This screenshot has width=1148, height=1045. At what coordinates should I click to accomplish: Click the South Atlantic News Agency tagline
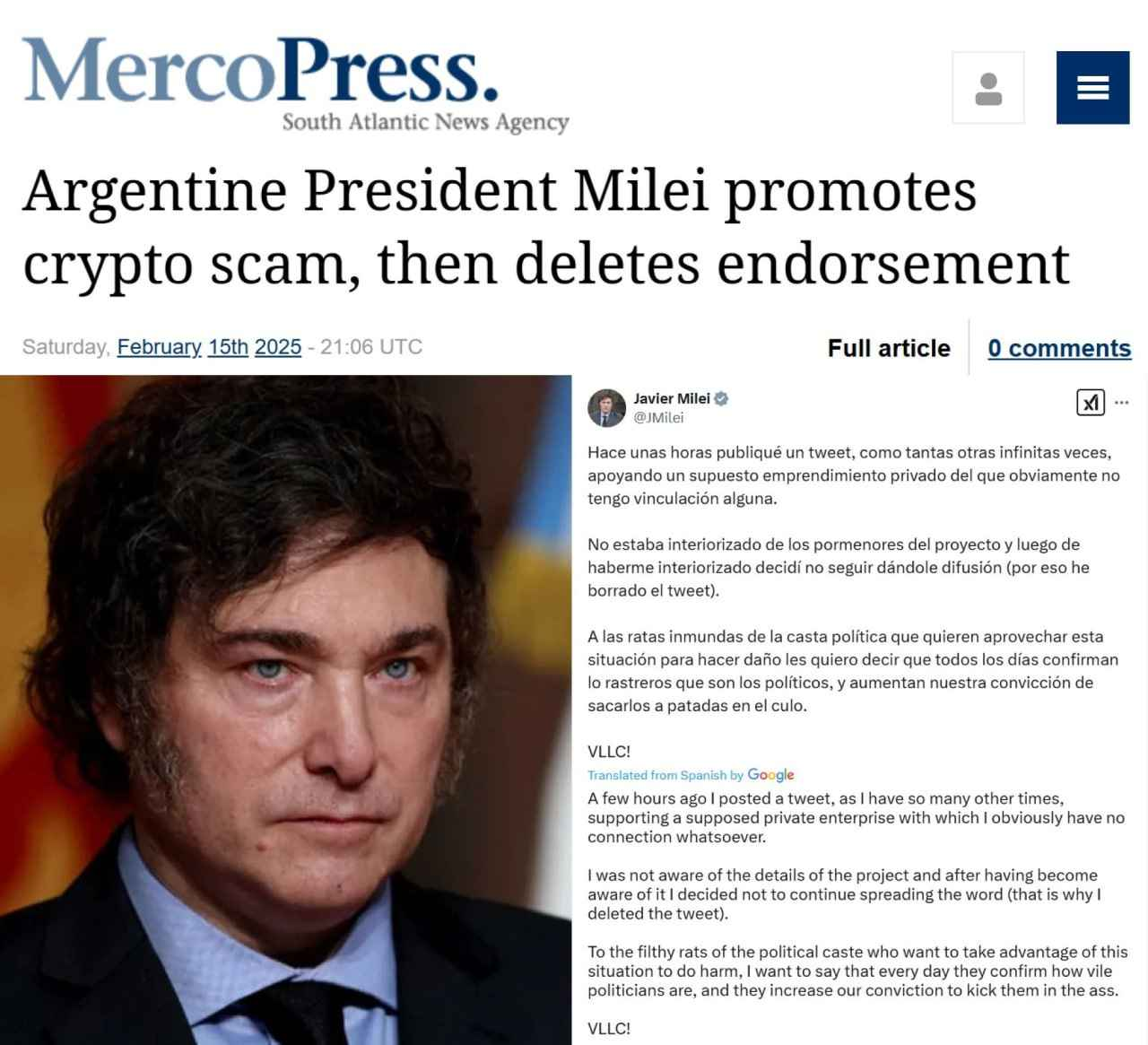click(425, 122)
